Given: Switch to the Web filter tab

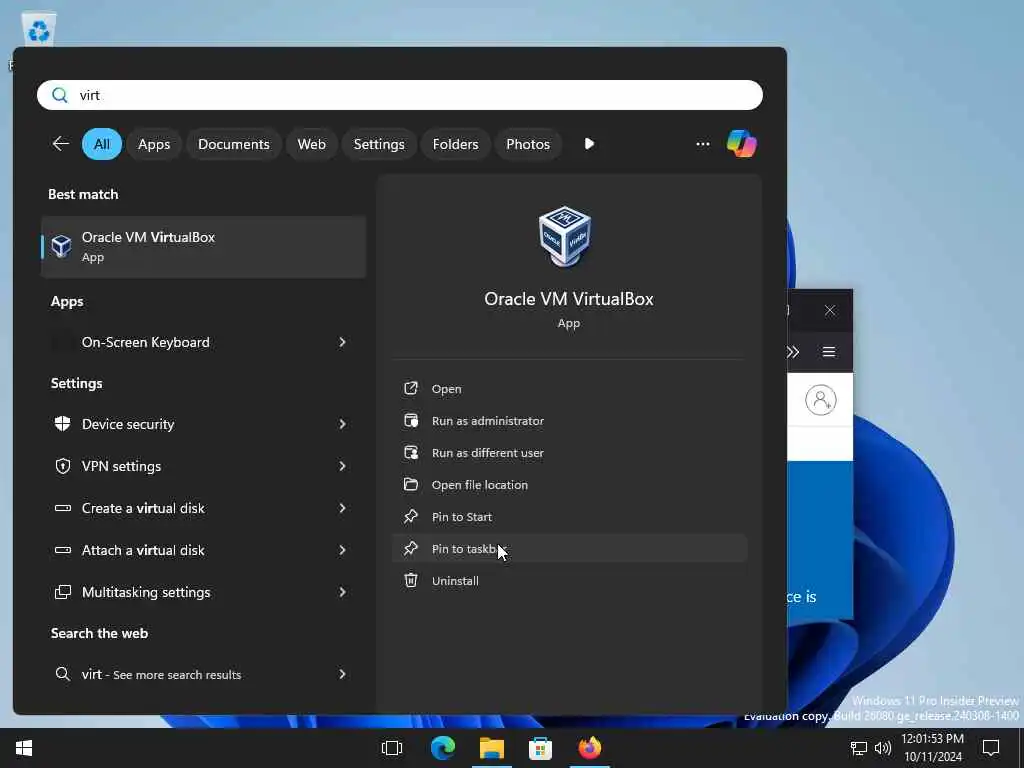Looking at the screenshot, I should [312, 144].
